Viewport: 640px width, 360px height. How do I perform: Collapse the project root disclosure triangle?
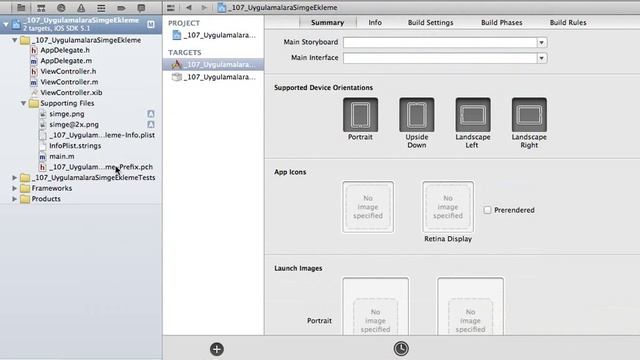(6, 24)
